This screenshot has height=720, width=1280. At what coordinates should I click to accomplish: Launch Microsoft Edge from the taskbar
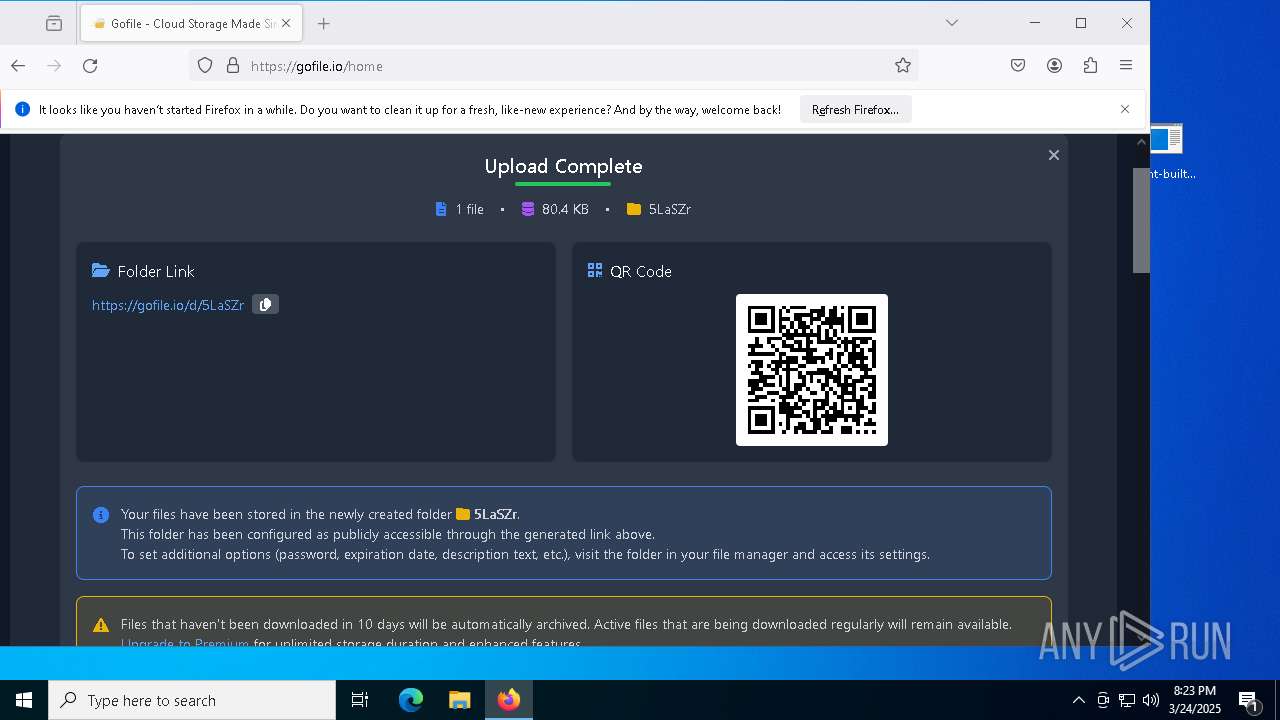coord(411,700)
